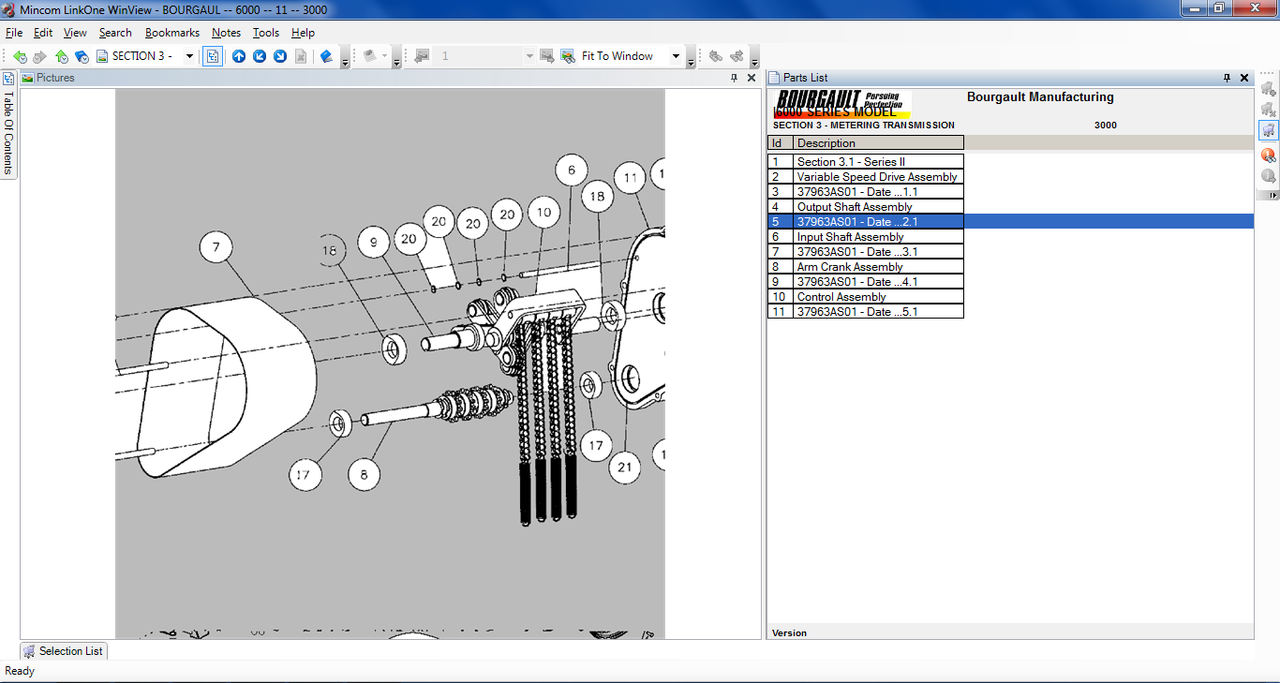
Task: Open the history navigation icon
Action: (82, 57)
